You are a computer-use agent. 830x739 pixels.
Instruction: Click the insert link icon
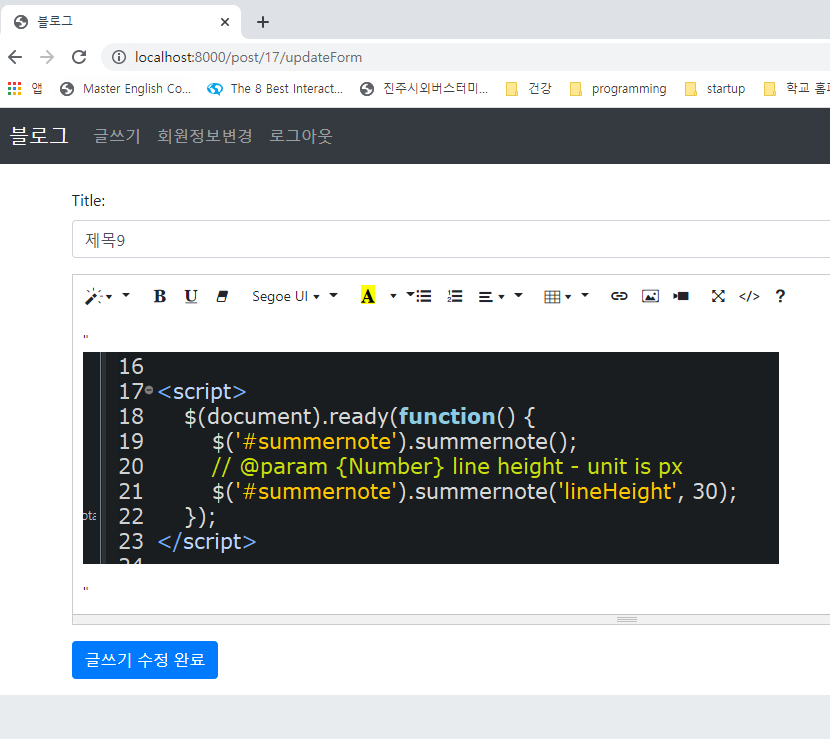point(619,296)
